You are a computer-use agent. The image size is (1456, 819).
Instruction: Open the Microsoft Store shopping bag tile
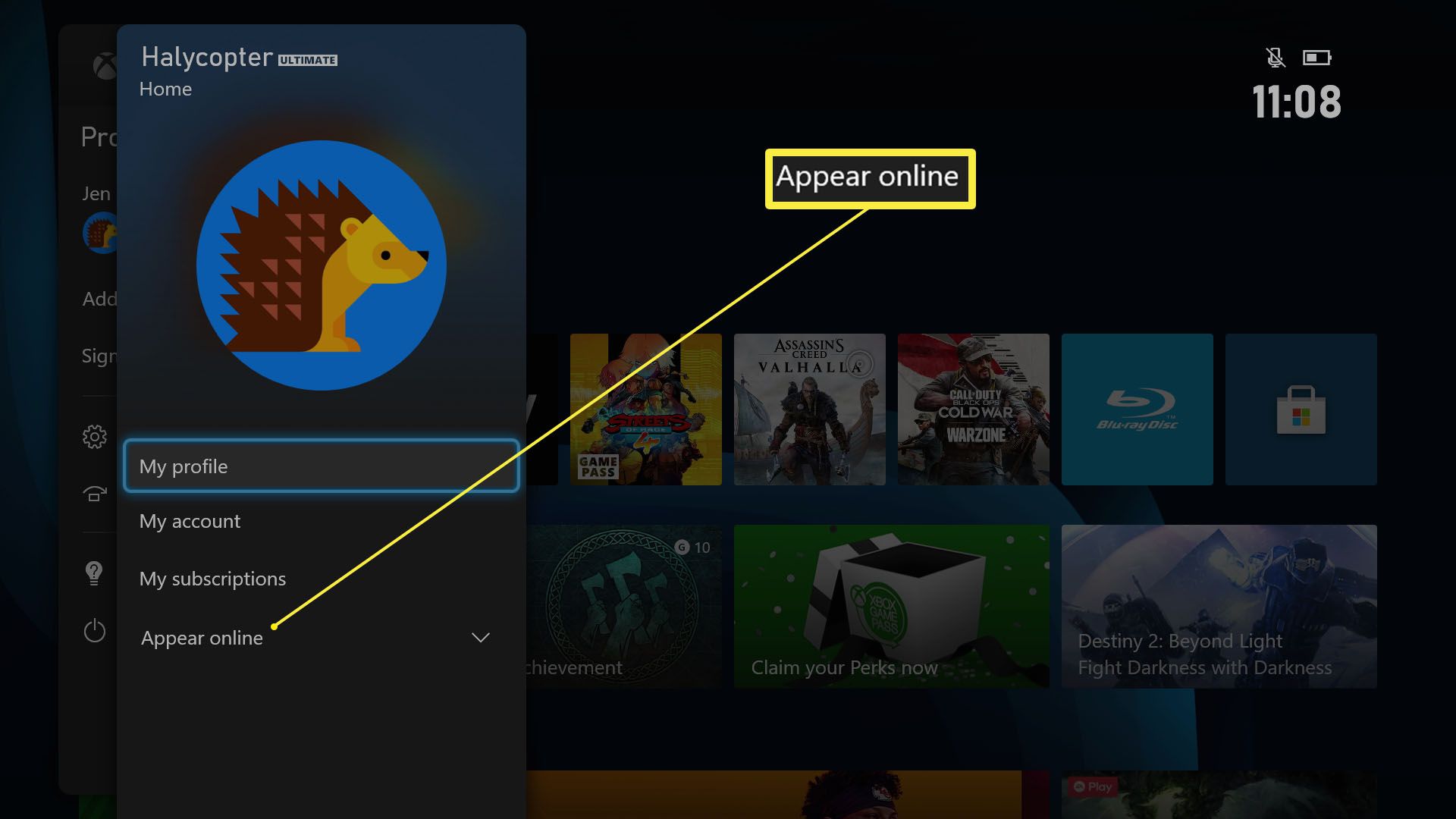coord(1301,409)
